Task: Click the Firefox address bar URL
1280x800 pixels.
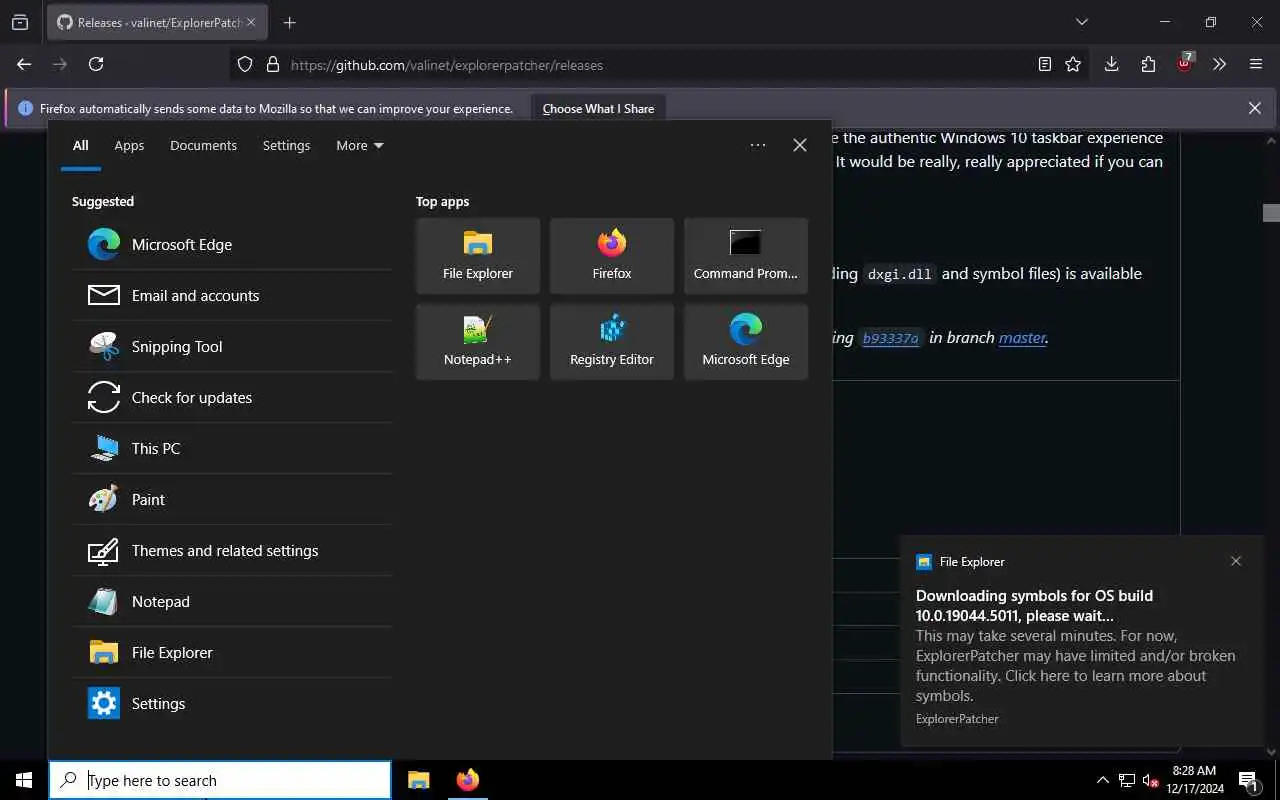Action: pyautogui.click(x=447, y=65)
